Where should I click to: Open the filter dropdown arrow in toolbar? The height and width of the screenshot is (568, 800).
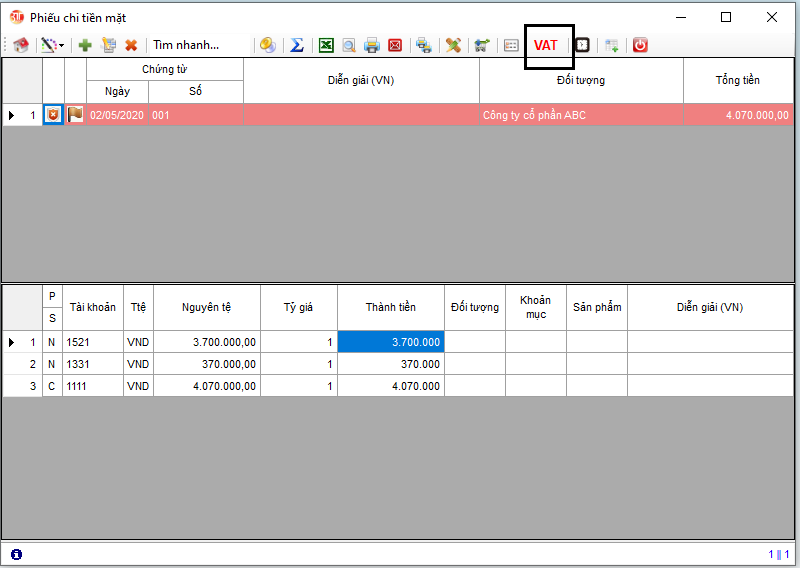(x=62, y=46)
